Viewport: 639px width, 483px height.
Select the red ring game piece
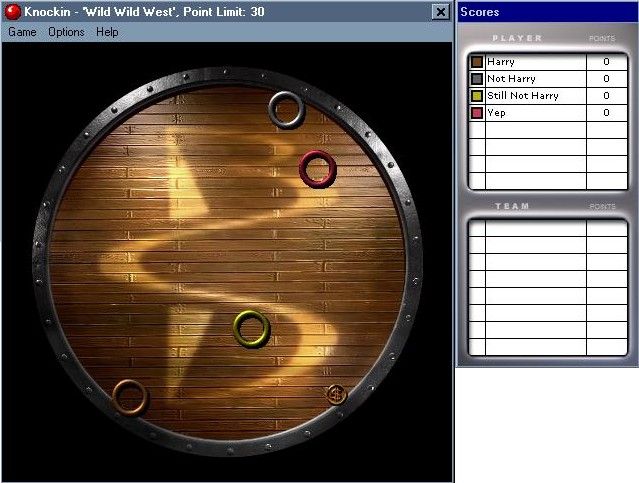[316, 169]
